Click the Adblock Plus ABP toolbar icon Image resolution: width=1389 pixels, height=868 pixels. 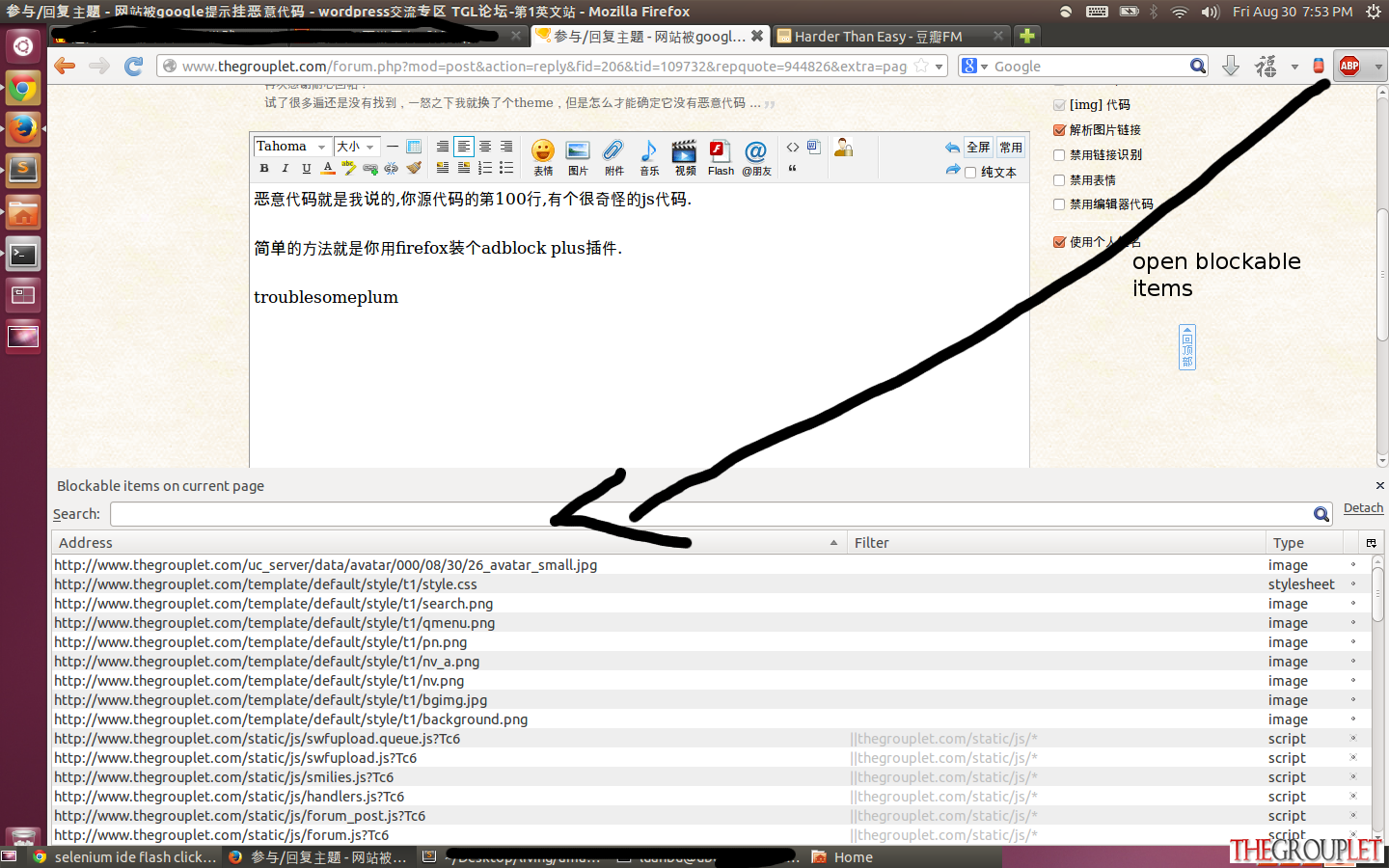point(1349,66)
